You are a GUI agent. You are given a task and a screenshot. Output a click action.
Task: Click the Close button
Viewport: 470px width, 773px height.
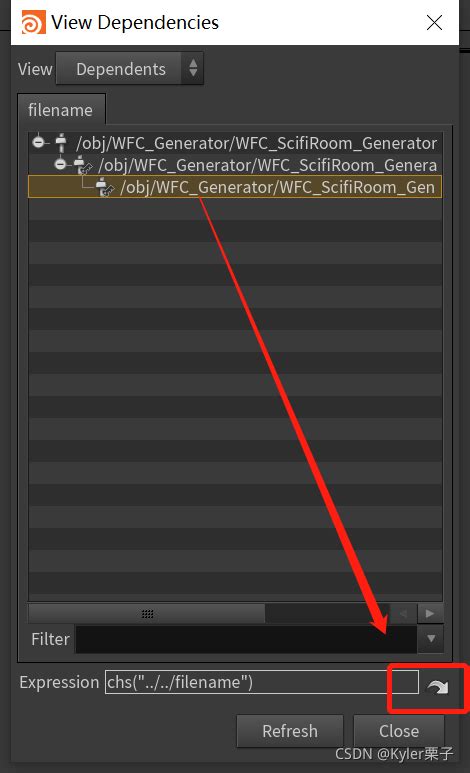(399, 731)
